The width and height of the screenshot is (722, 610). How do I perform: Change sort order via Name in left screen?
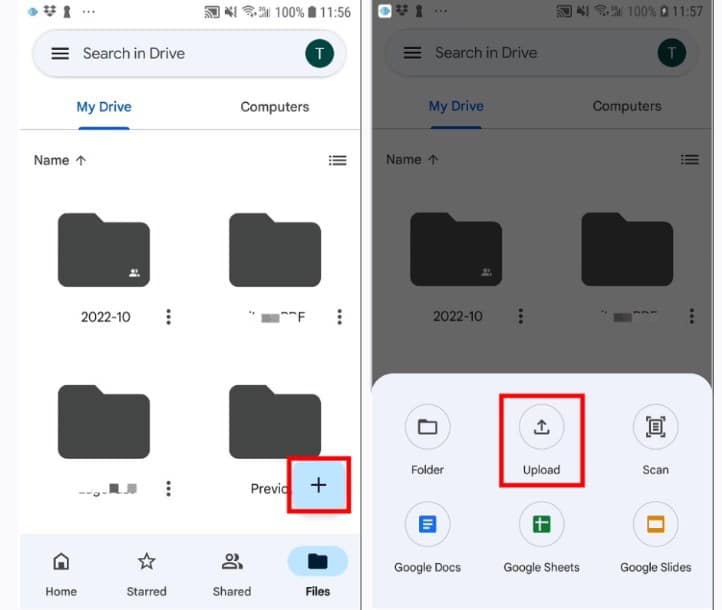coord(60,160)
